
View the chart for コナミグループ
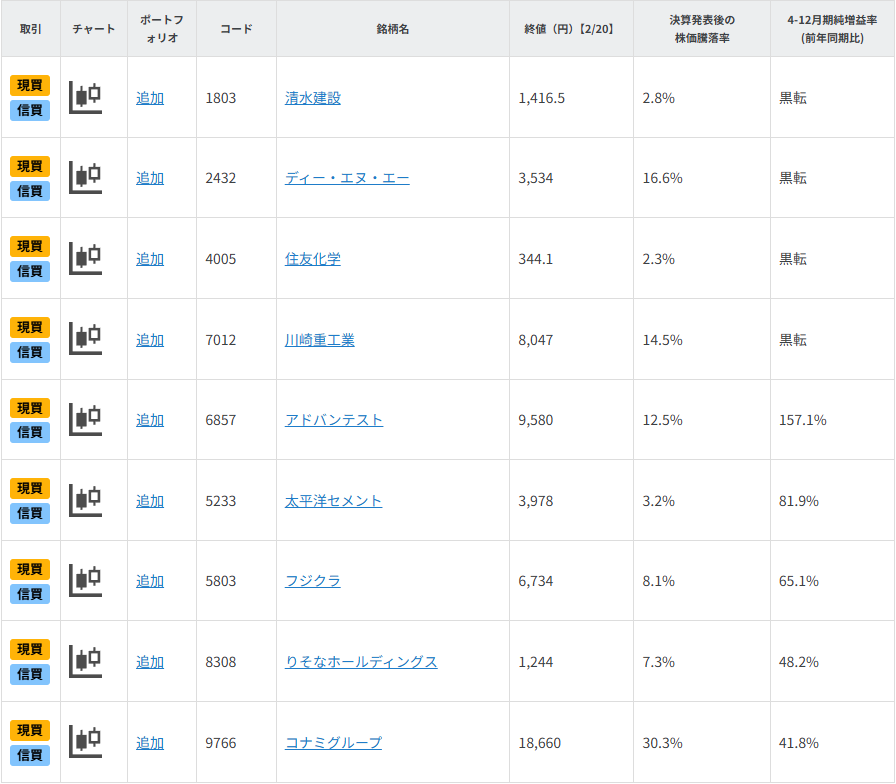86,742
